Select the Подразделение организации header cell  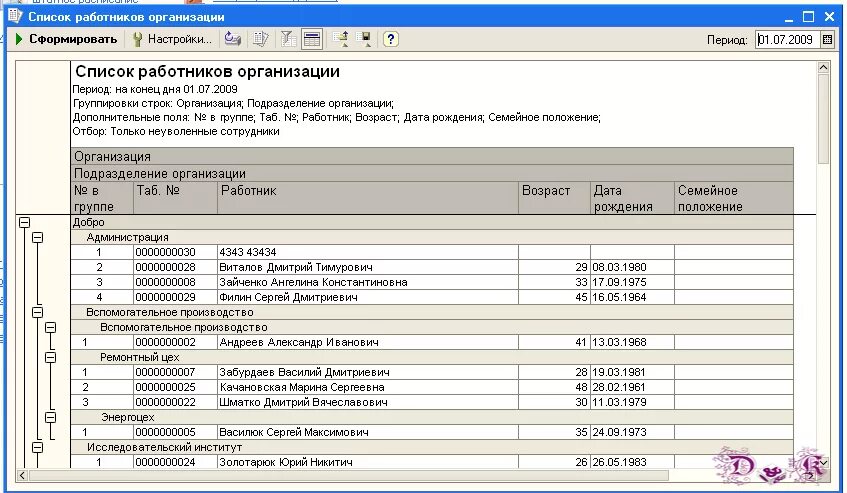[x=432, y=173]
